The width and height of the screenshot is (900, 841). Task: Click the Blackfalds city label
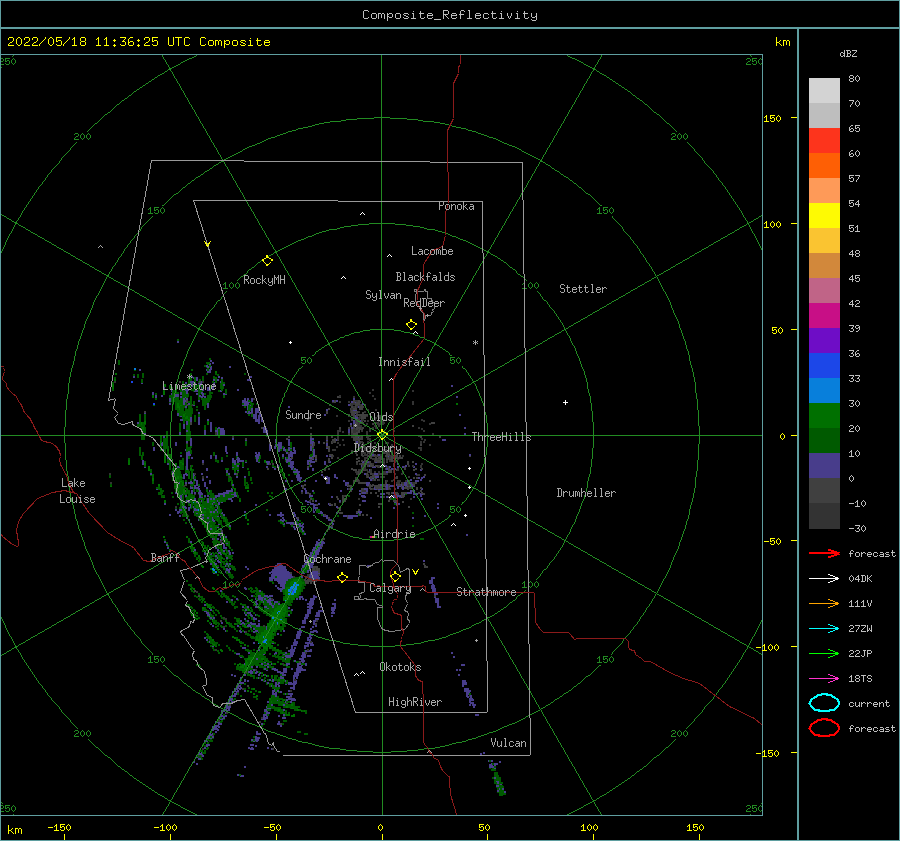(x=425, y=277)
